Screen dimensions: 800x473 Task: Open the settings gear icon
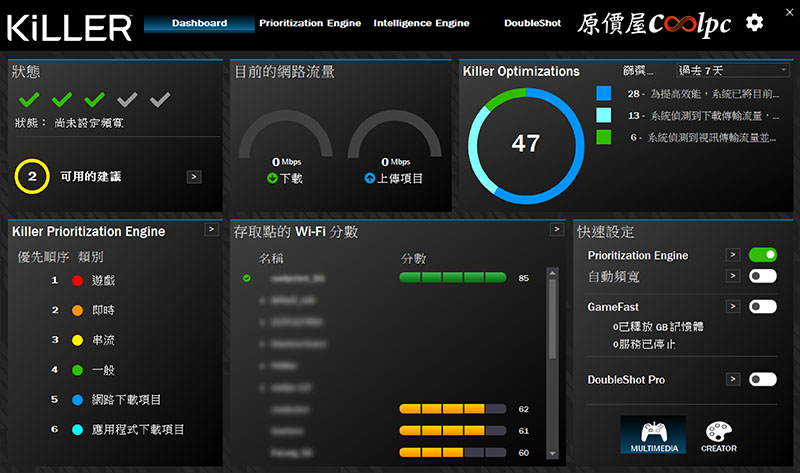(x=754, y=22)
